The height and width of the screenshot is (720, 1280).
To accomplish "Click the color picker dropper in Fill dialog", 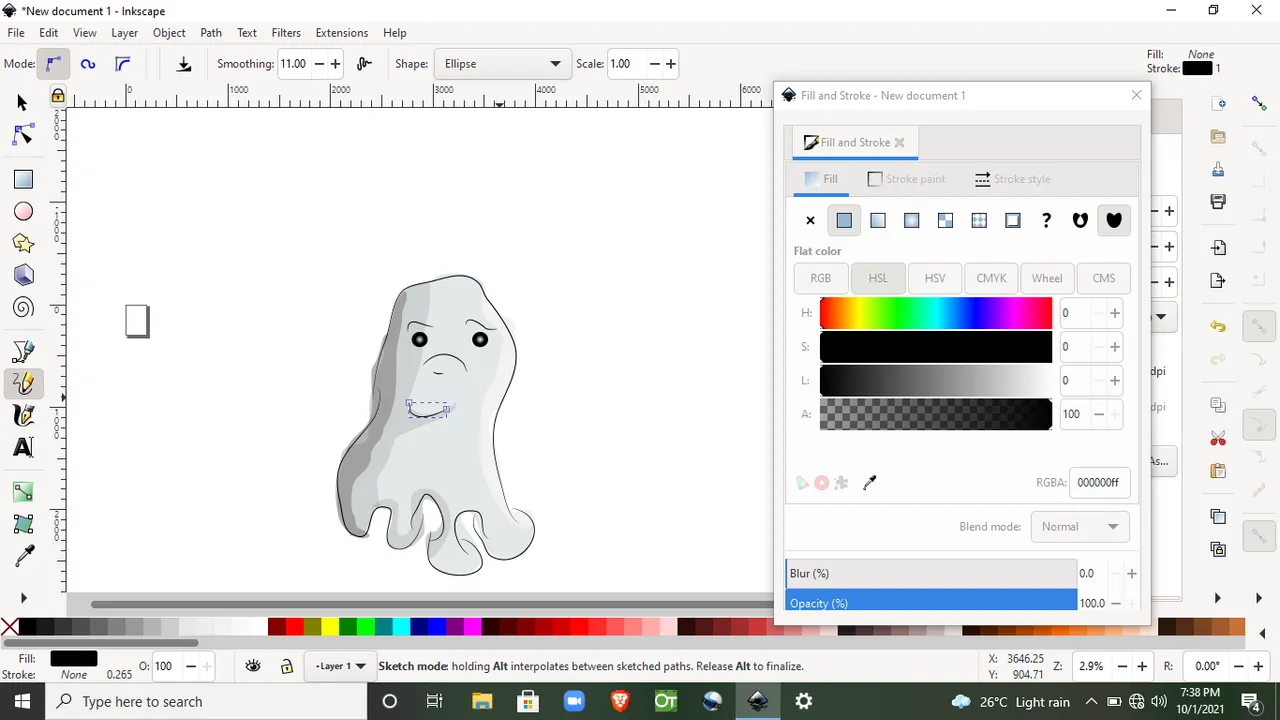I will pos(870,483).
